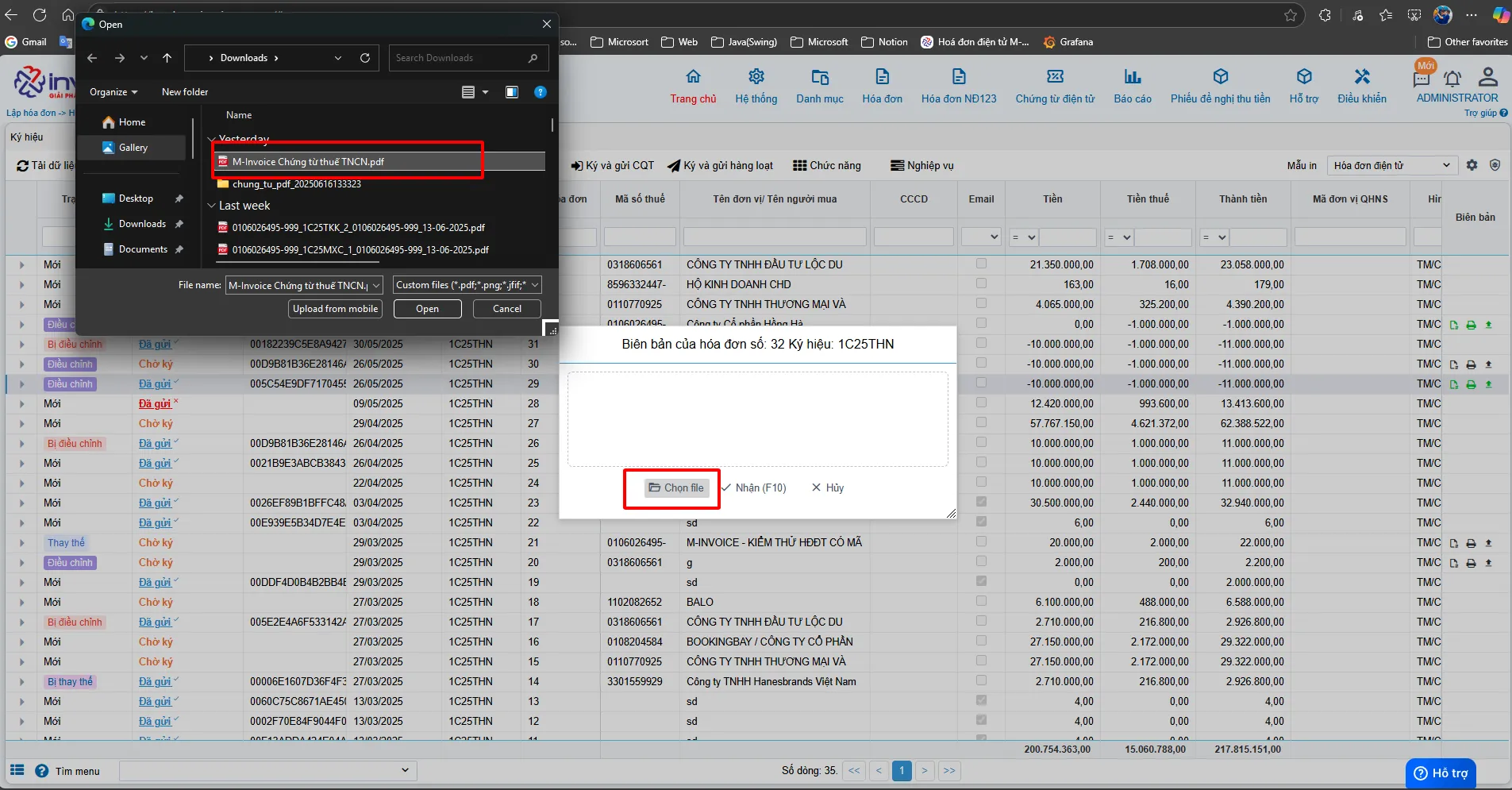Open the Chức năng menu
Screen dimensions: 1512x790
coord(826,165)
